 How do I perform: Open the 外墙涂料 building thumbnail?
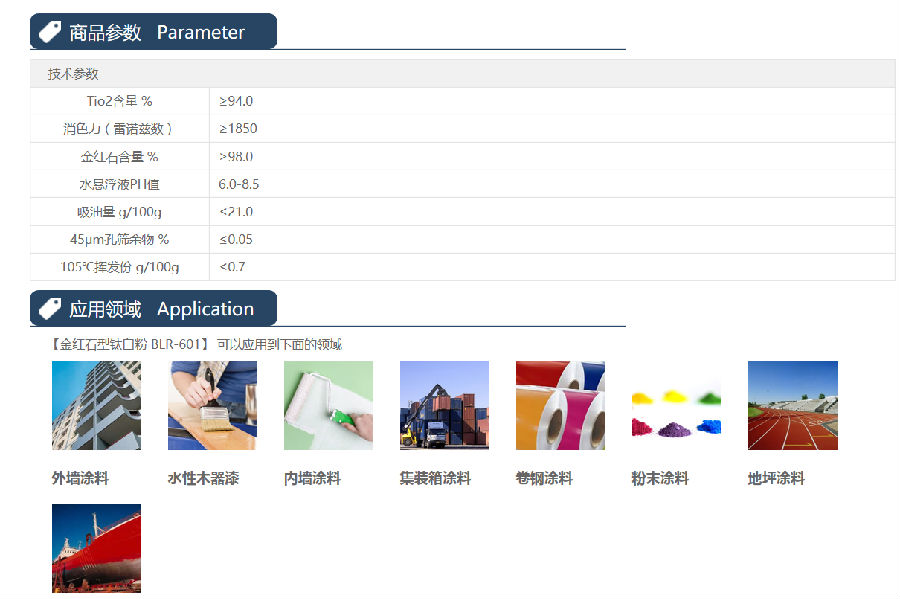(x=96, y=405)
